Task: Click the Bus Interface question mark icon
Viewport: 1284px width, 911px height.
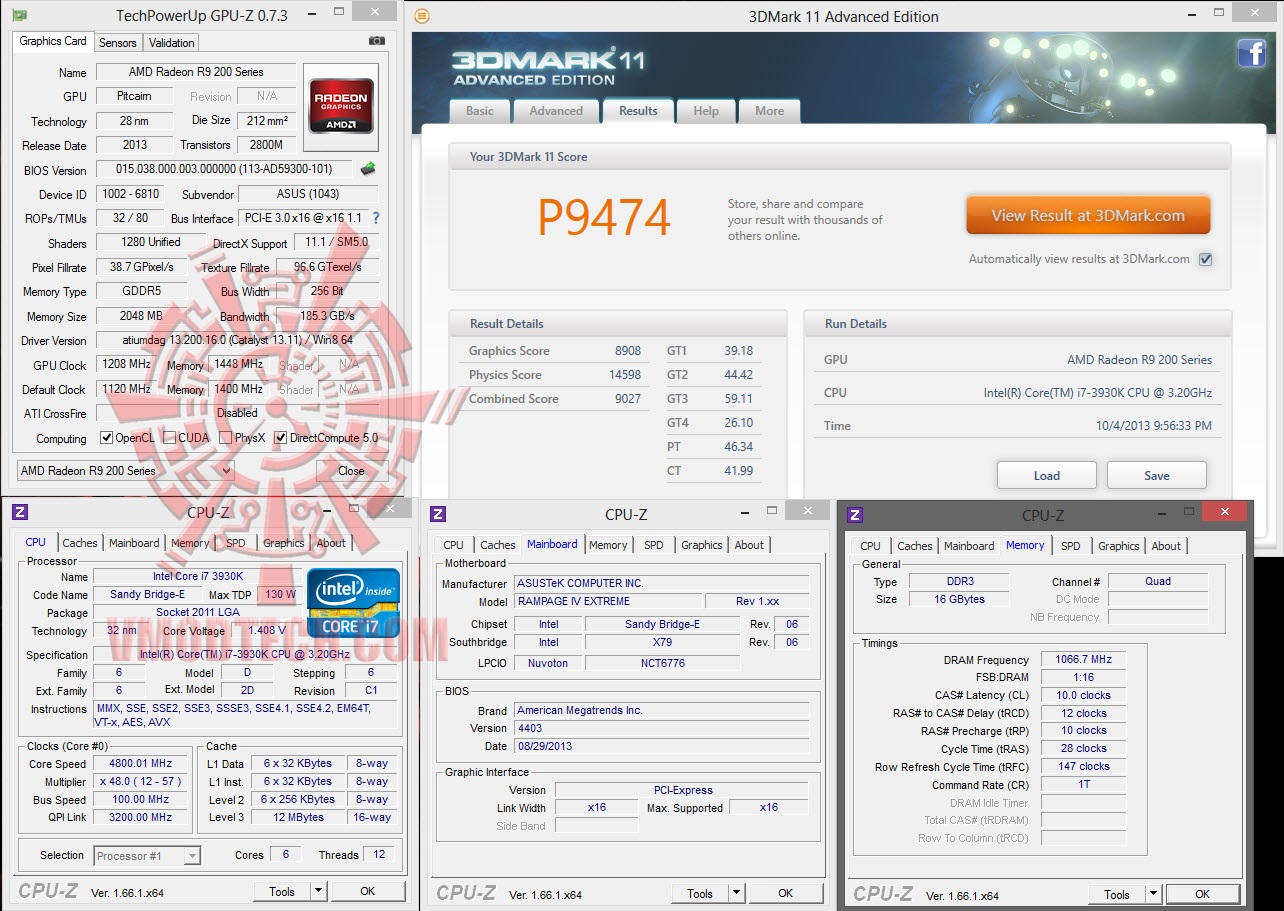Action: (376, 218)
